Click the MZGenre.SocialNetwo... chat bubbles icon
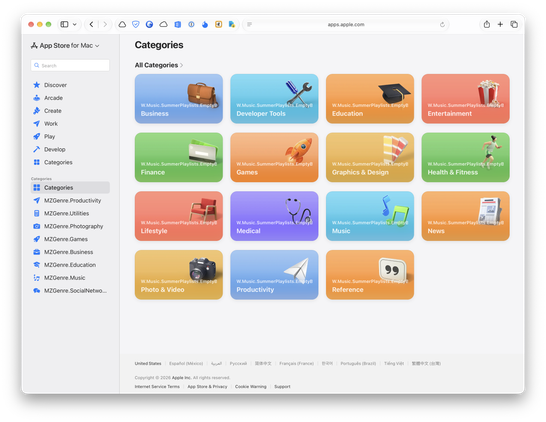 pos(37,291)
